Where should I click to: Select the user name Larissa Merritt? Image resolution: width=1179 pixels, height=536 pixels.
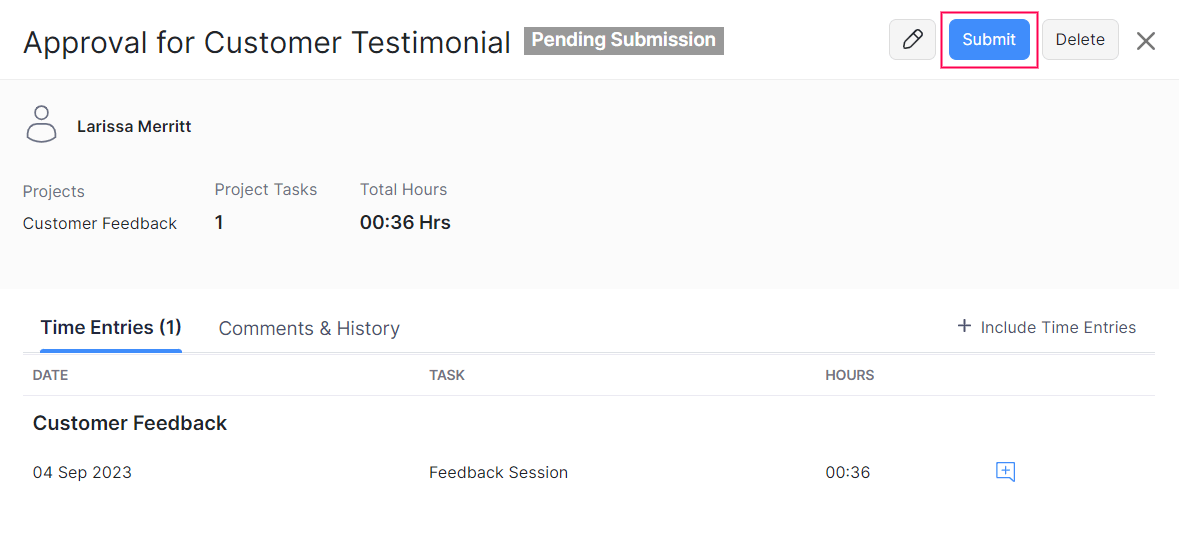click(134, 127)
